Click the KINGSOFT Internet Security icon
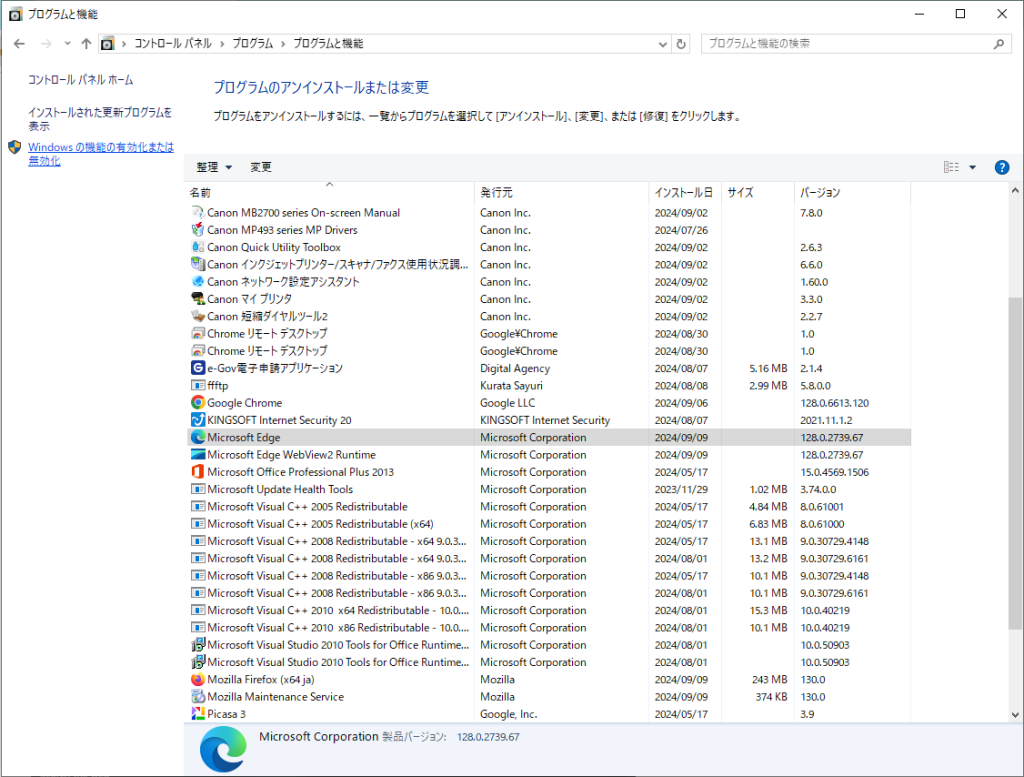The height and width of the screenshot is (777, 1024). [197, 420]
